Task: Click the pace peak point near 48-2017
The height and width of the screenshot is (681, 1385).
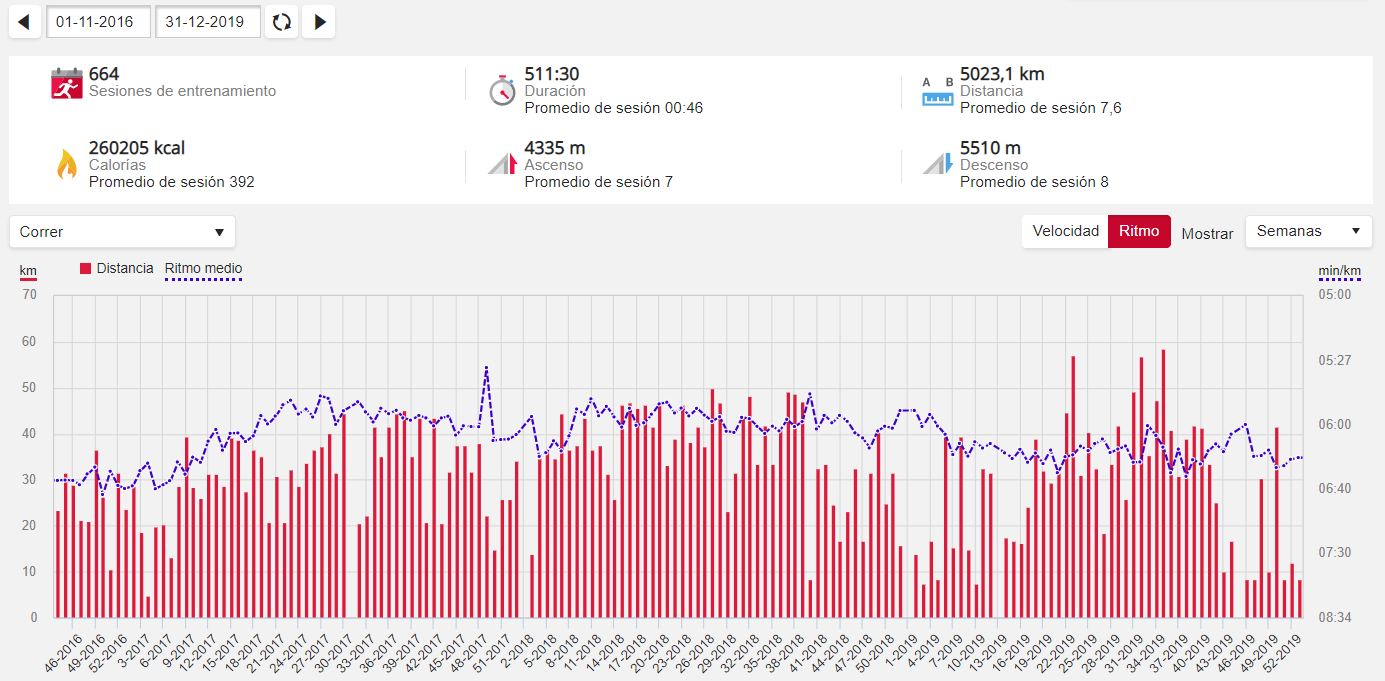Action: click(x=486, y=367)
